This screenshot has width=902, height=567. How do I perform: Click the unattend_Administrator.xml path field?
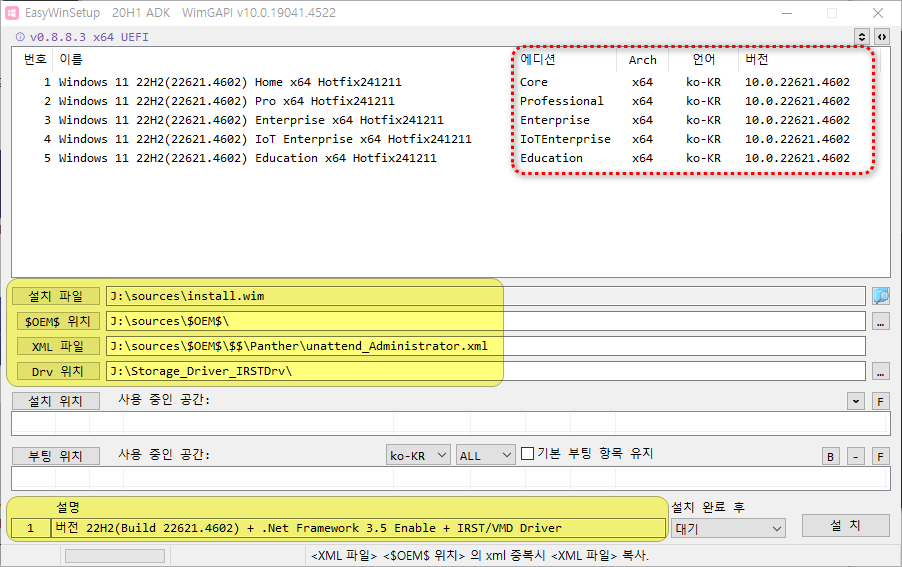pyautogui.click(x=486, y=346)
